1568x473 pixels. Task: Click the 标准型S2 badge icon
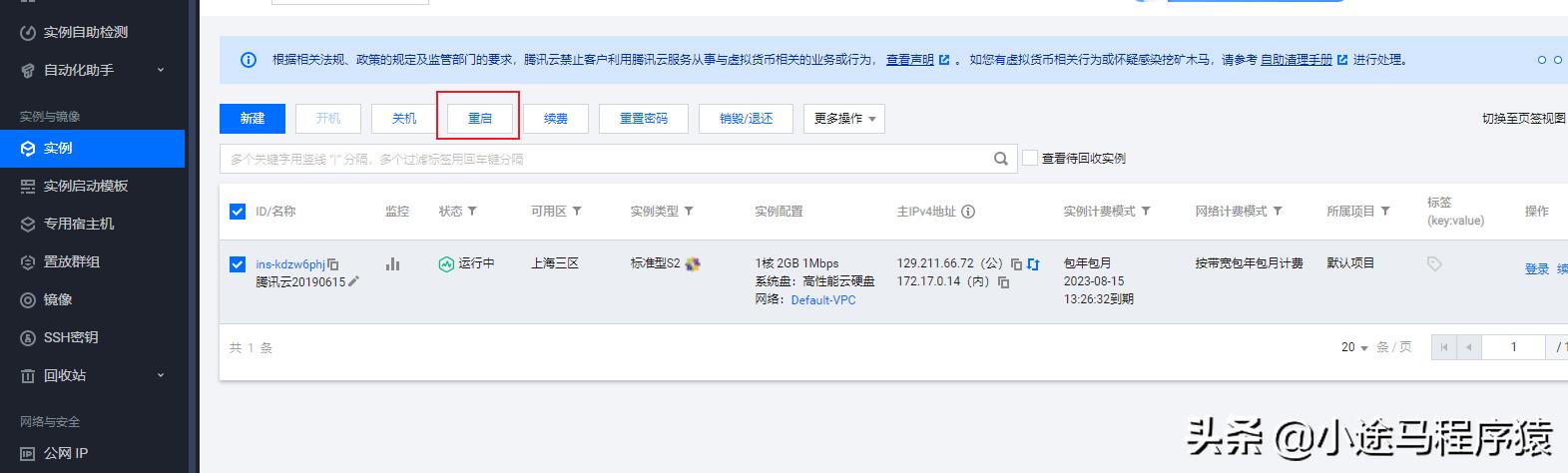[693, 263]
